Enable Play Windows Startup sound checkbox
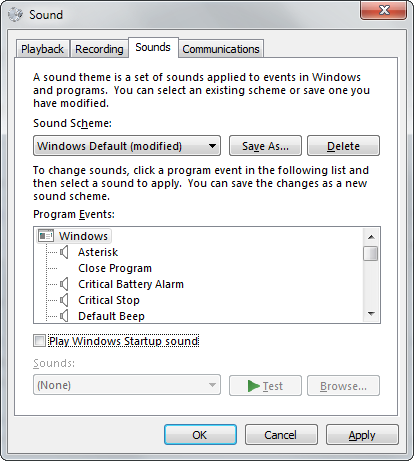 tap(39, 341)
